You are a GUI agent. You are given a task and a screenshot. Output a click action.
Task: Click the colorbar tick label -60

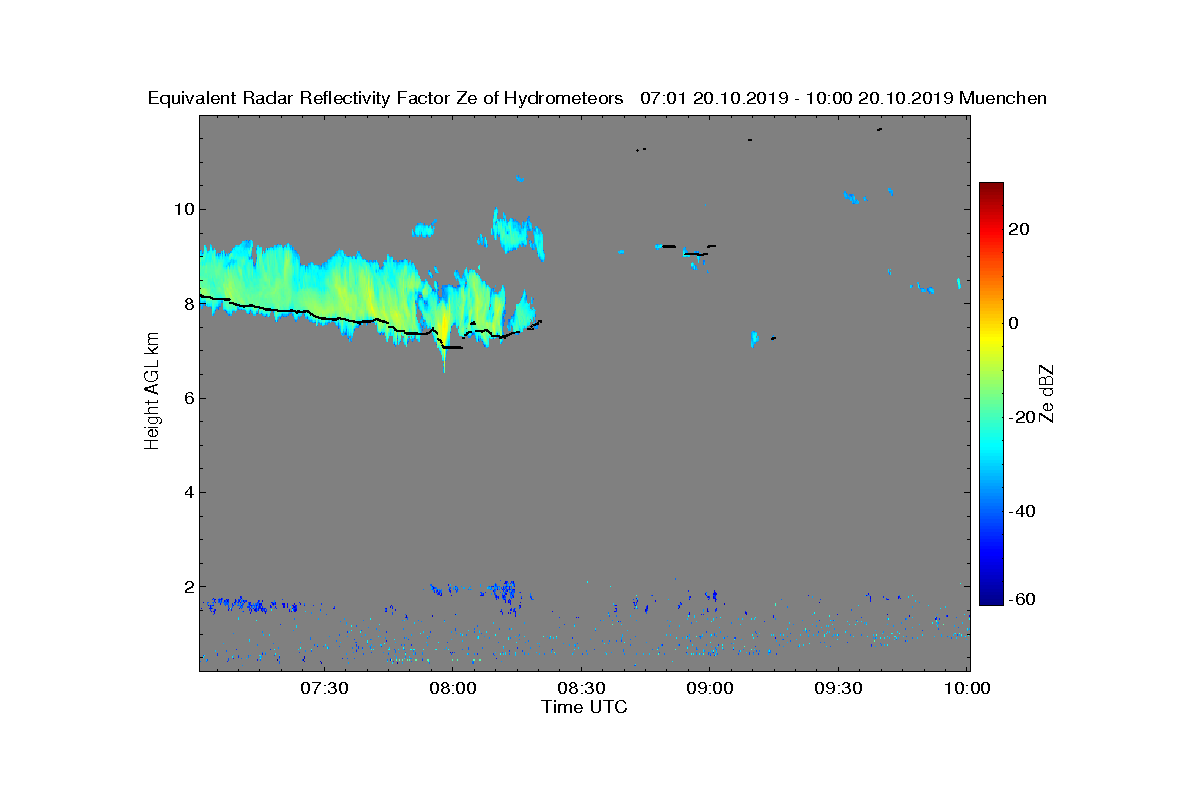1022,599
